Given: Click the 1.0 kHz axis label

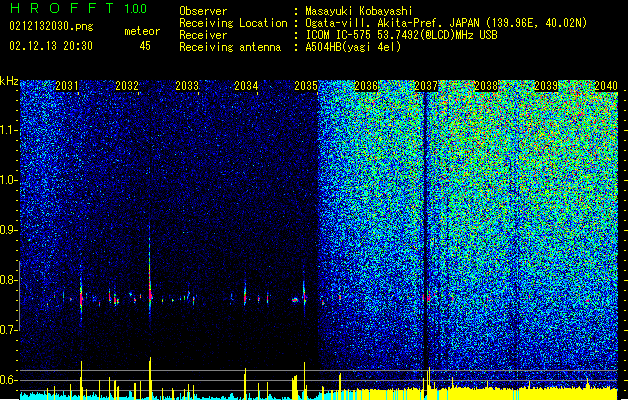Looking at the screenshot, I should 9,180.
